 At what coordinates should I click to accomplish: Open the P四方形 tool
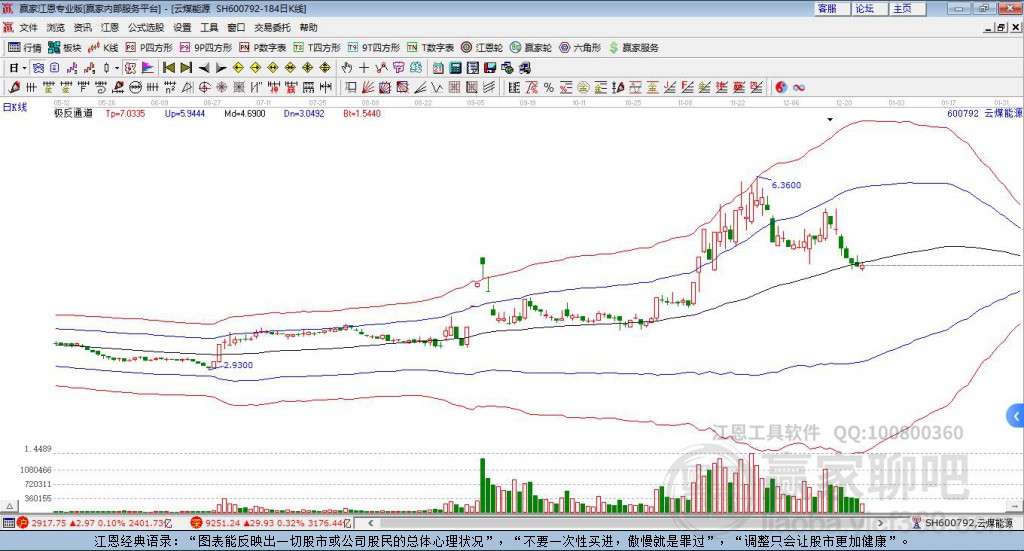[149, 48]
